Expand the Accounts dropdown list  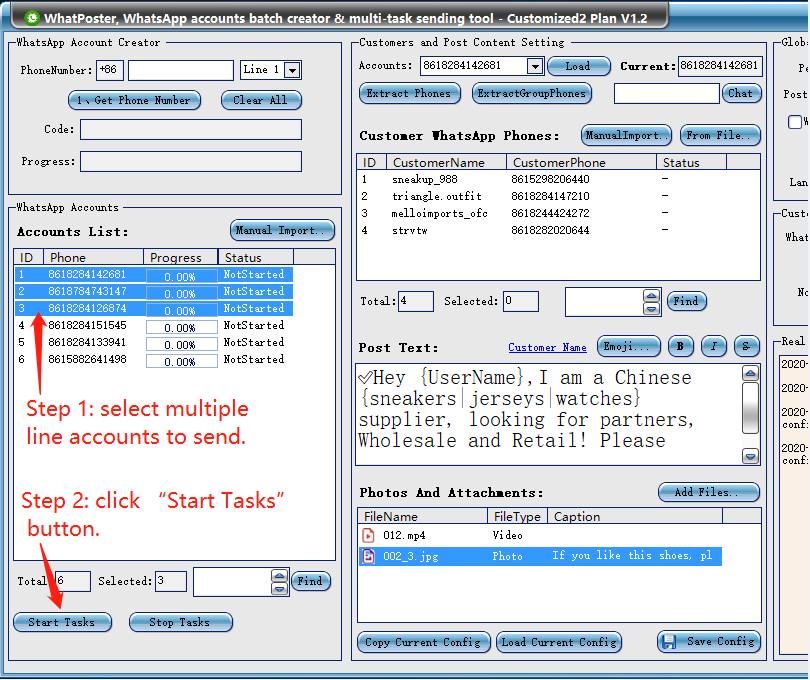pyautogui.click(x=535, y=66)
